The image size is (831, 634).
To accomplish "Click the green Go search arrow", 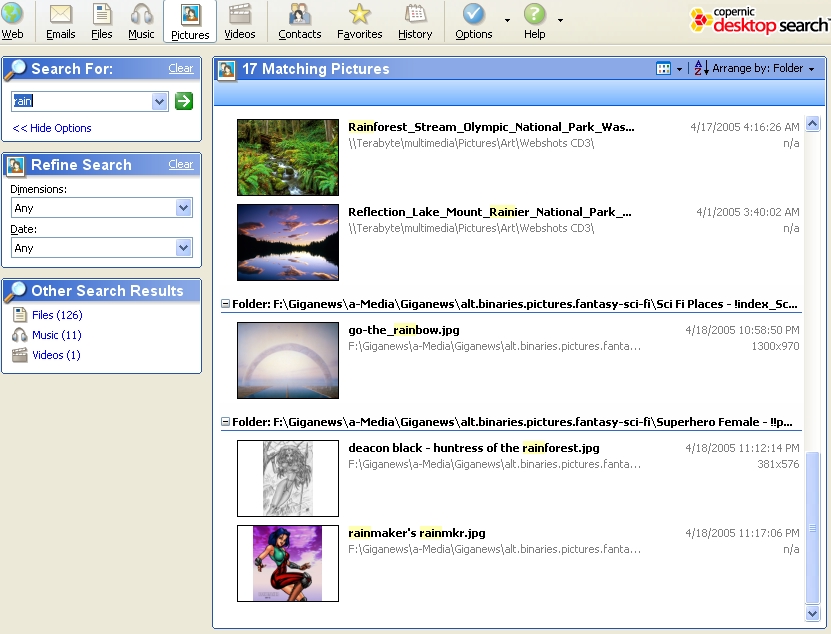I will pyautogui.click(x=184, y=101).
